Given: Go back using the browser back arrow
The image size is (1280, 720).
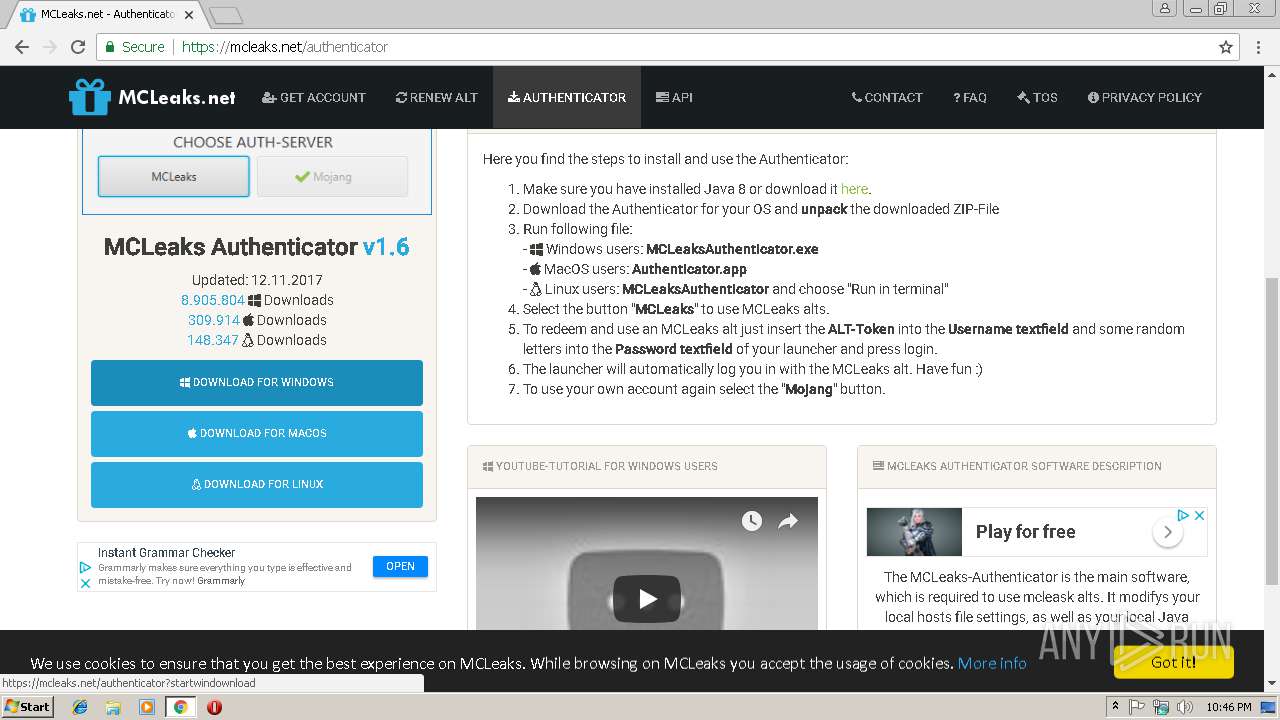Looking at the screenshot, I should point(21,47).
